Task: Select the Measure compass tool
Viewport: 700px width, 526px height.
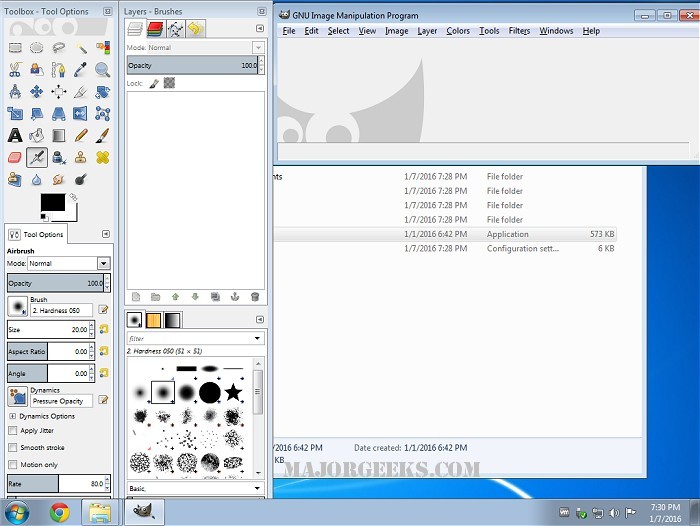Action: tap(15, 92)
